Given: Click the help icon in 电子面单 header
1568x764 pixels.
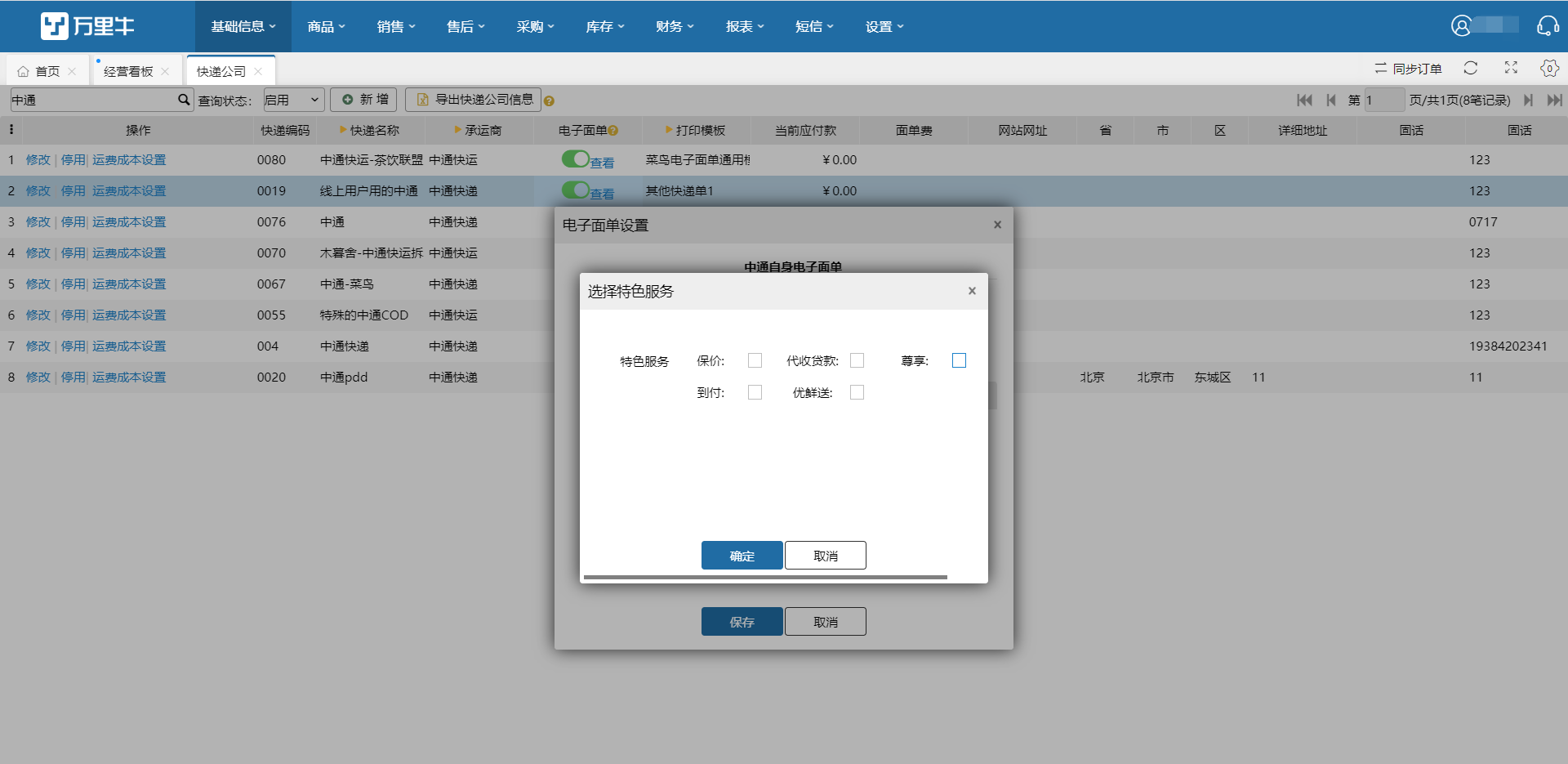Looking at the screenshot, I should [612, 131].
